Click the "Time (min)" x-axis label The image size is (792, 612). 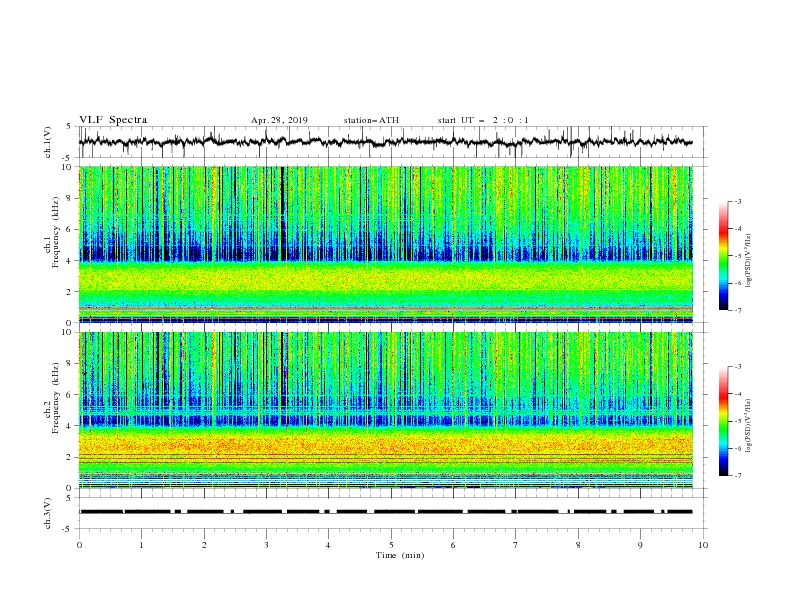pyautogui.click(x=400, y=555)
